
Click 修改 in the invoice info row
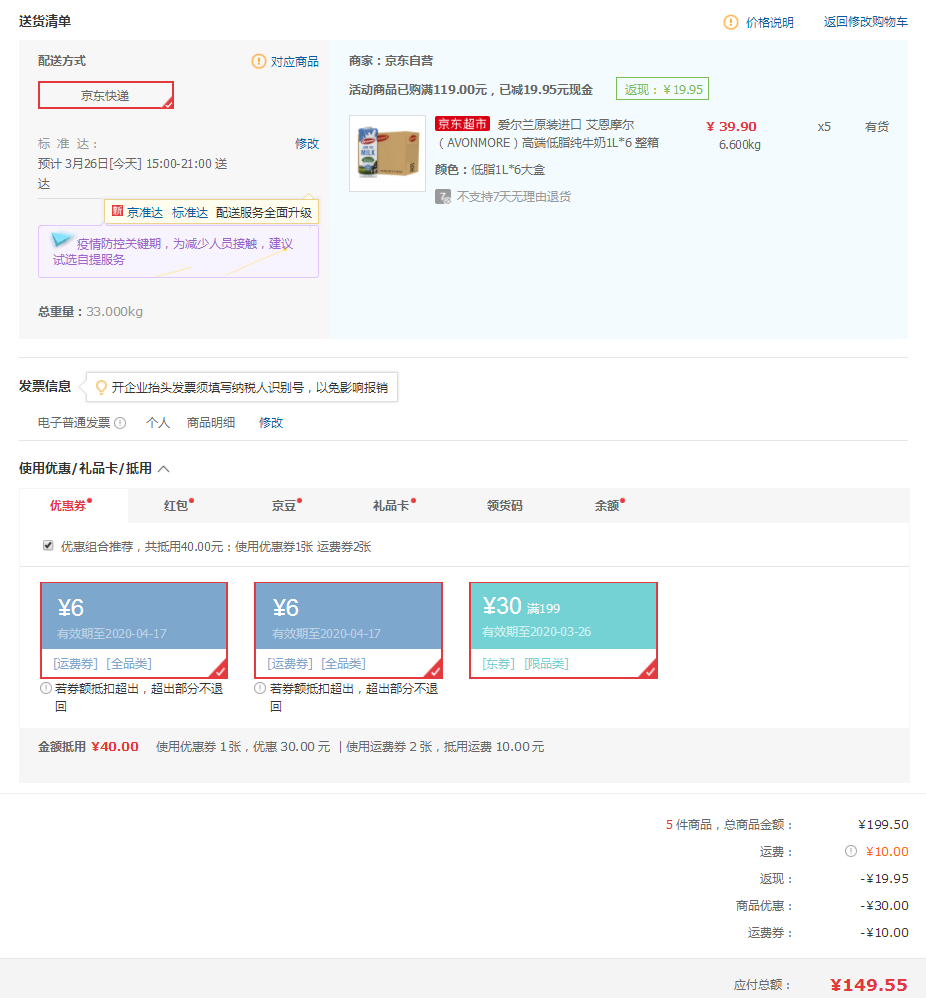click(270, 423)
